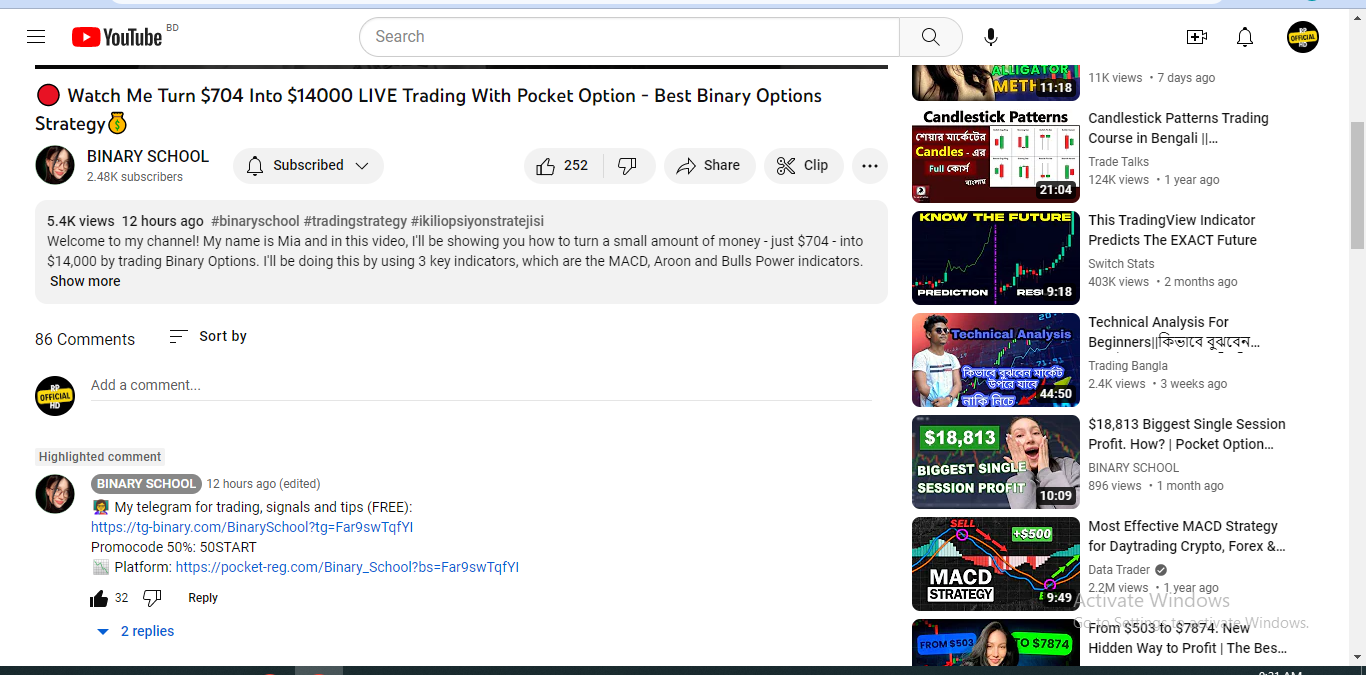Open 'This TradingView Indicator Predicts' title
The height and width of the screenshot is (675, 1366).
click(1172, 230)
